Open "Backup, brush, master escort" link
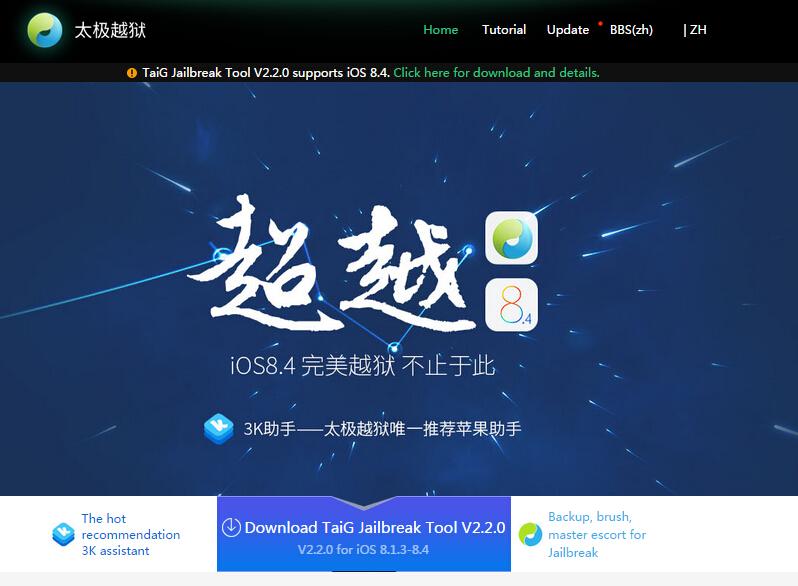The height and width of the screenshot is (586, 798). pyautogui.click(x=597, y=535)
